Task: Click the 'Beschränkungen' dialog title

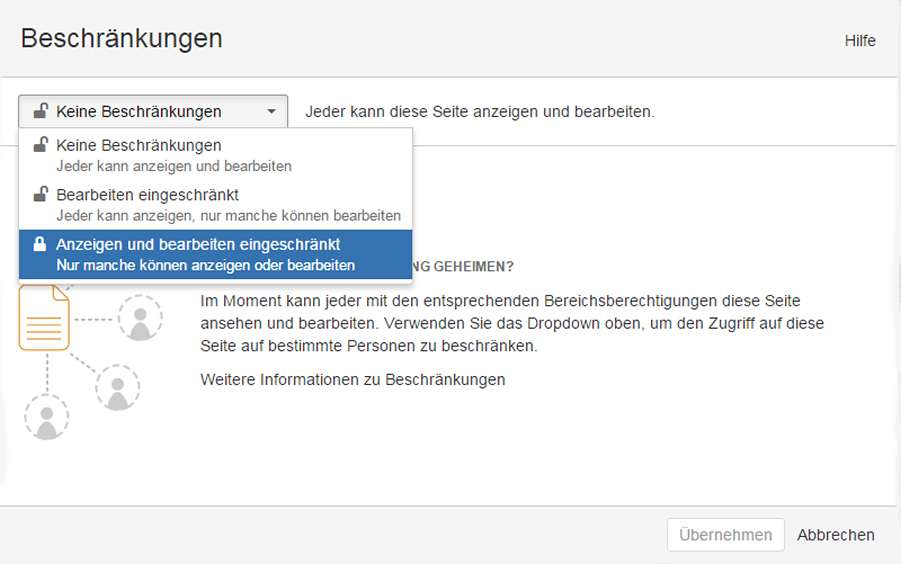Action: [x=121, y=39]
